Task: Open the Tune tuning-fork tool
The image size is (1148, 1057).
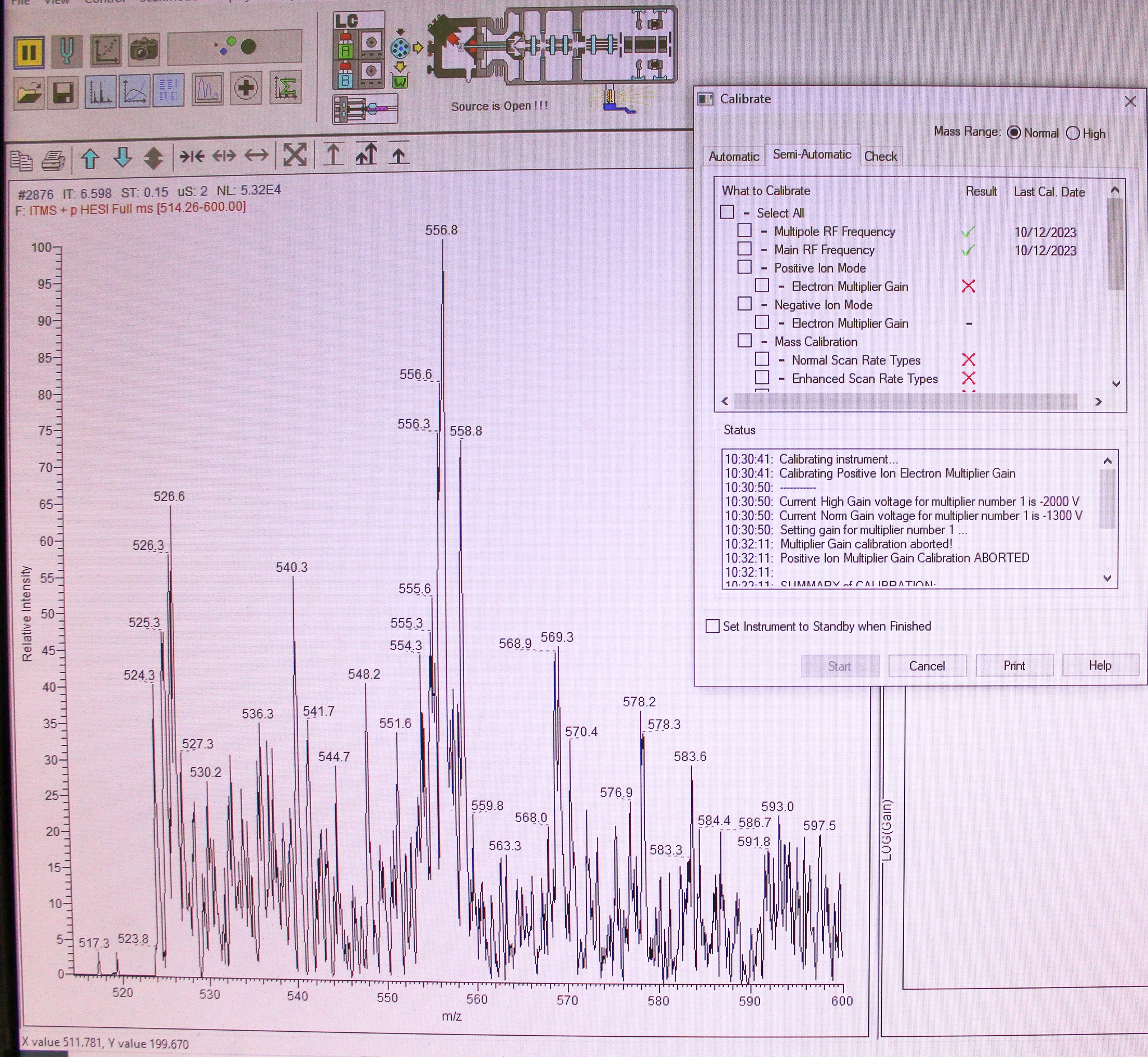Action: 67,50
